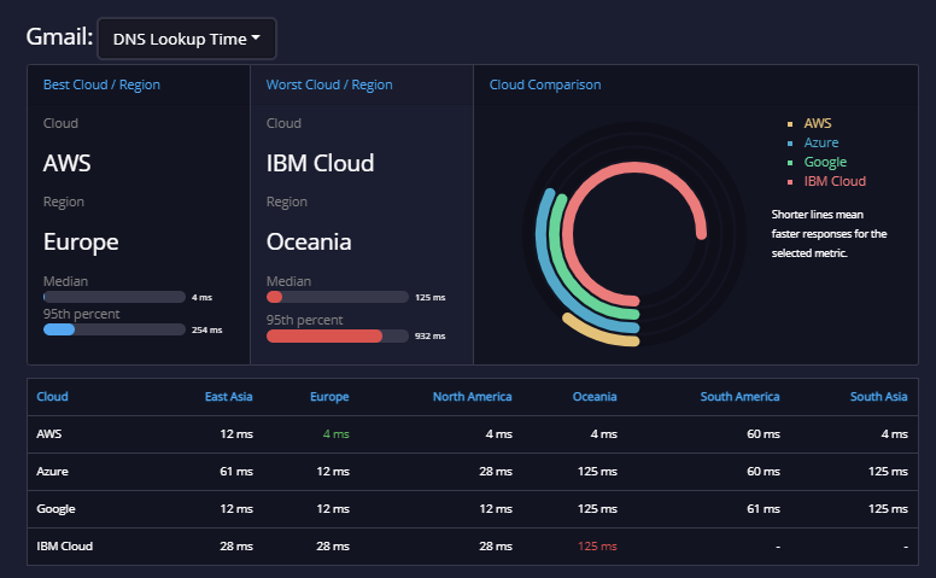This screenshot has width=936, height=578.
Task: Sort by South America column header
Action: pos(740,396)
